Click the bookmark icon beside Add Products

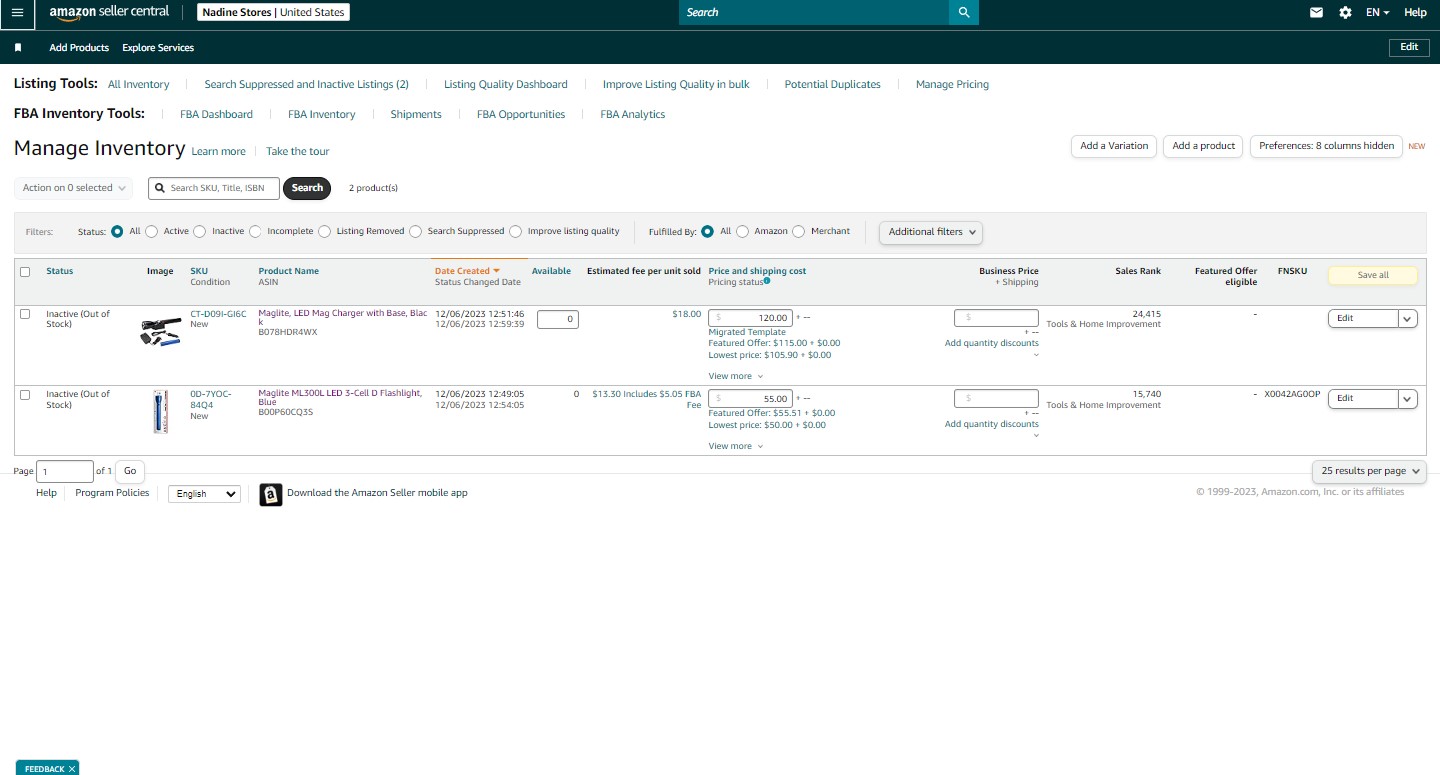[18, 47]
